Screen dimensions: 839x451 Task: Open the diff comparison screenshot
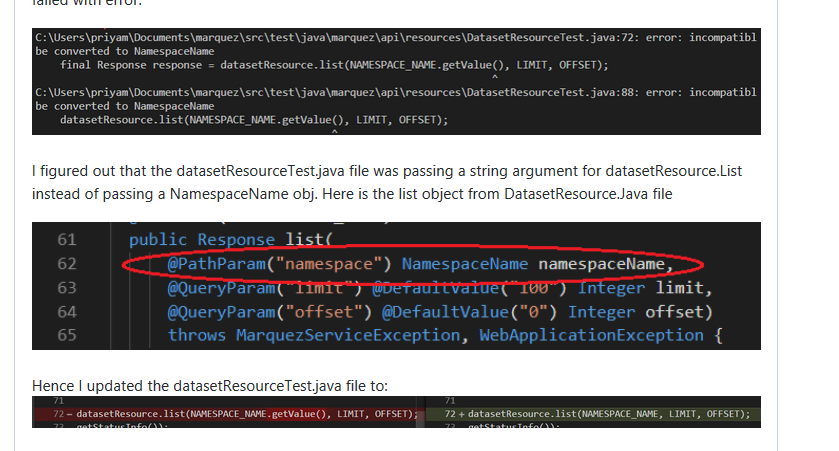(x=396, y=412)
